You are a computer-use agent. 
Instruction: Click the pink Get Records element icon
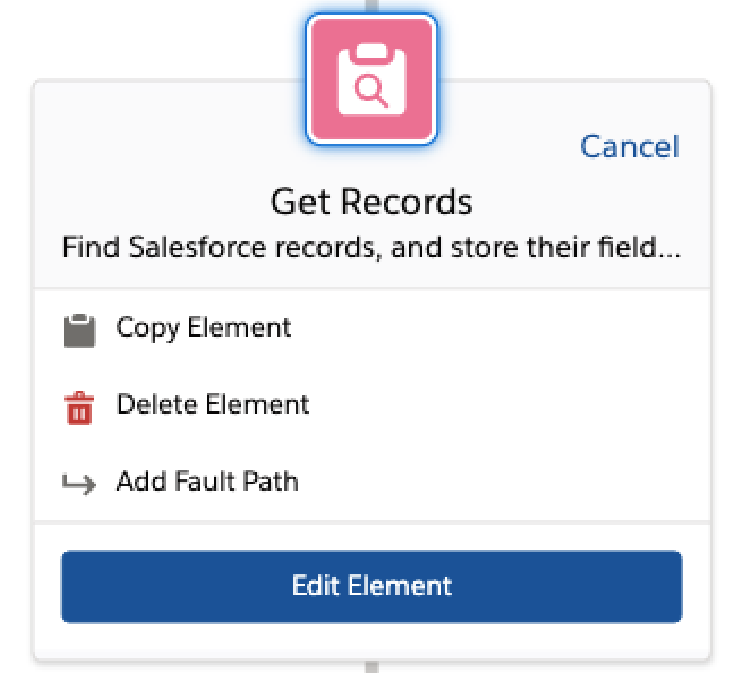coord(372,79)
